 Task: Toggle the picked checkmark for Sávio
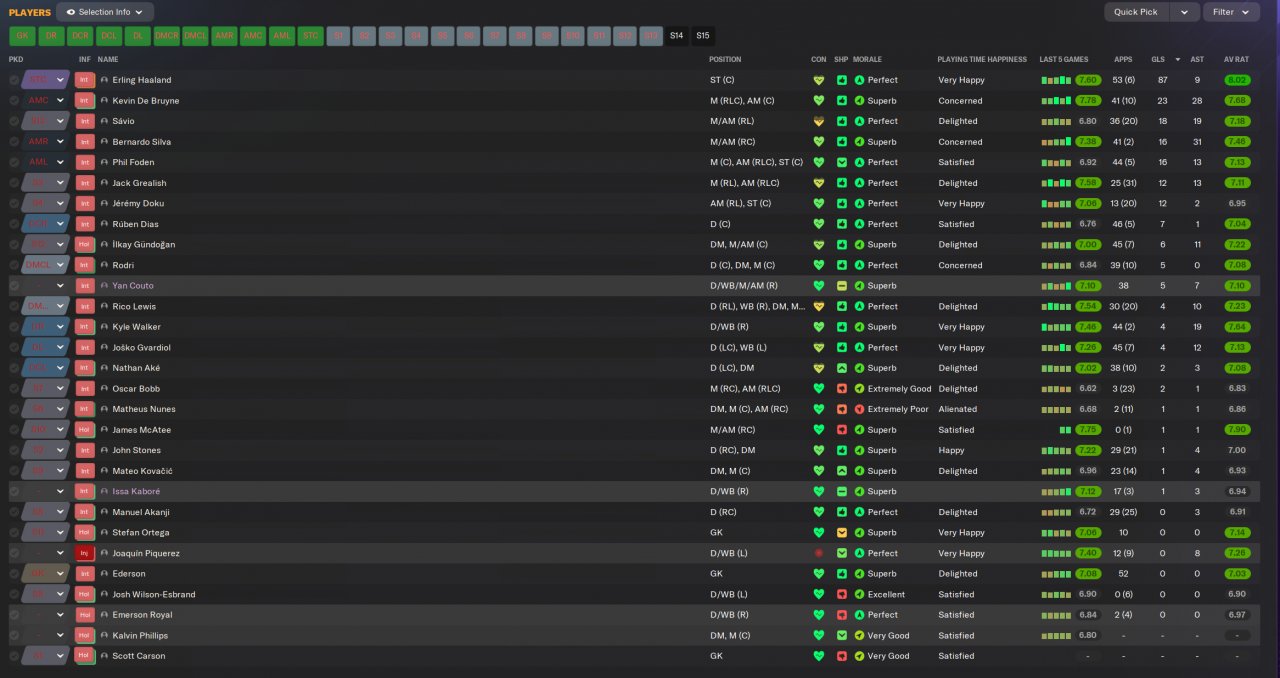tap(14, 121)
